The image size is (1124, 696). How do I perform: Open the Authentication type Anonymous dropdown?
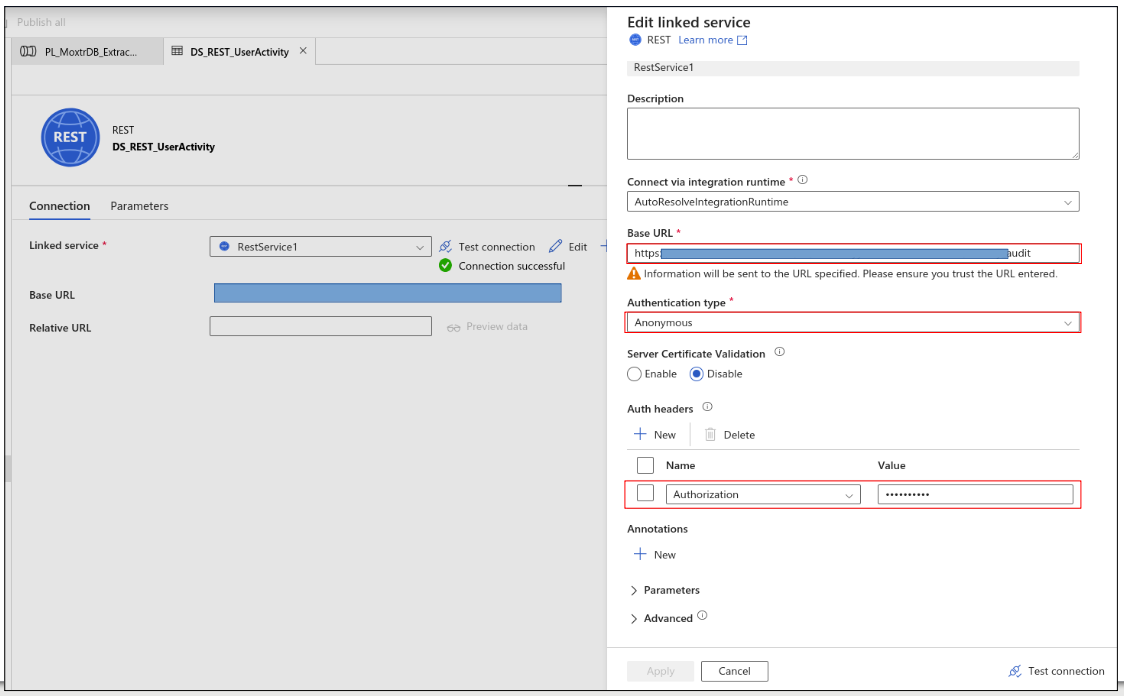point(853,323)
